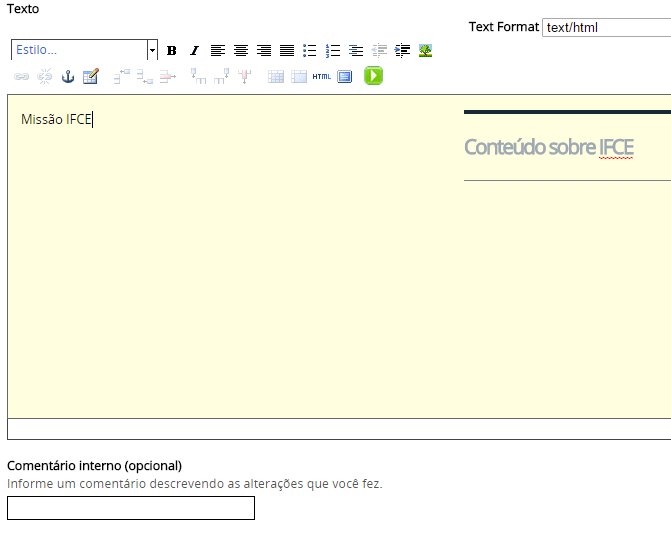Click insert row after icon
This screenshot has height=541, width=671.
pyautogui.click(x=145, y=77)
